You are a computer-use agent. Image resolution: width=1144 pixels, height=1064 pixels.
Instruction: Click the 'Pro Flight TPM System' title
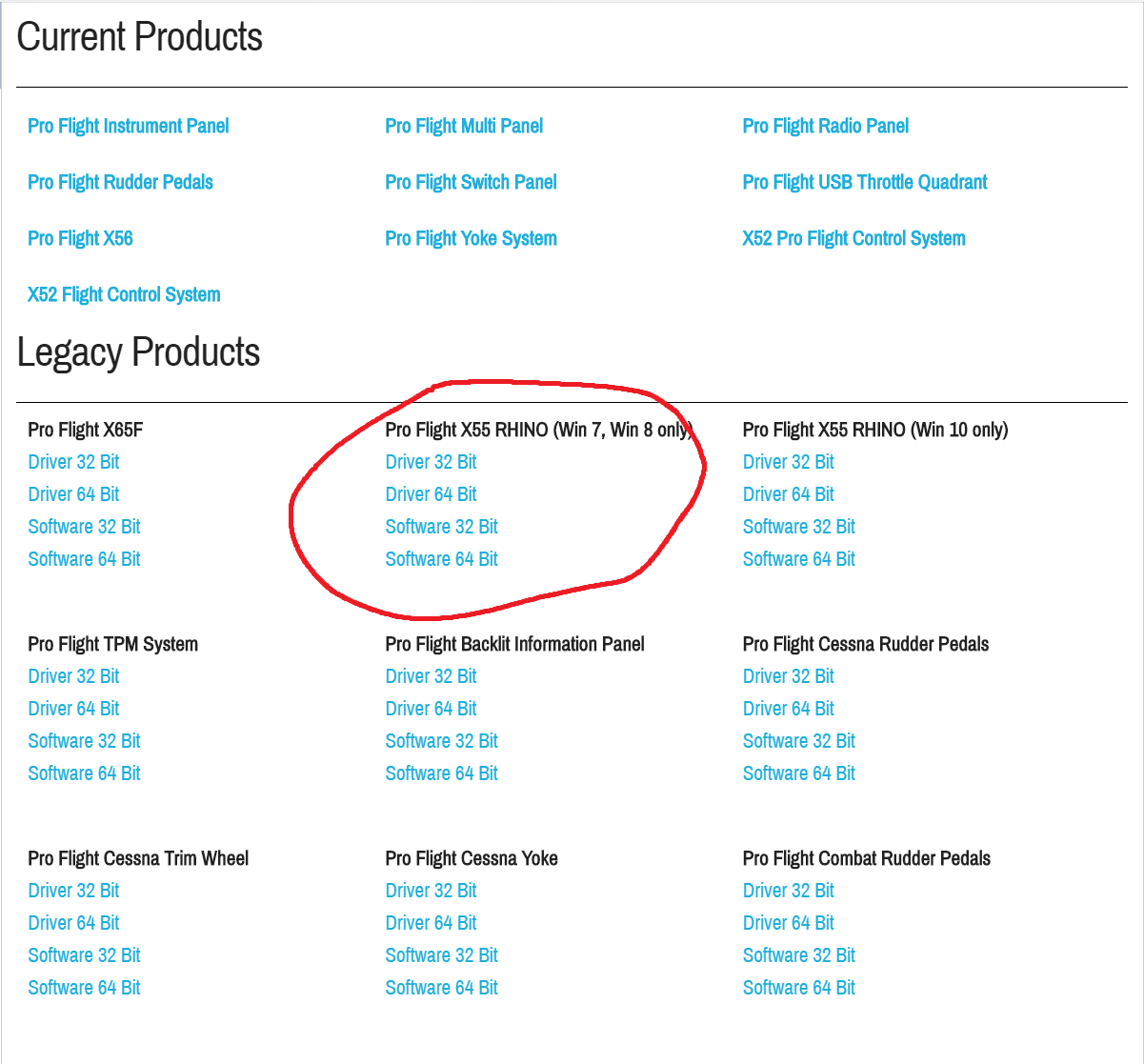click(112, 644)
